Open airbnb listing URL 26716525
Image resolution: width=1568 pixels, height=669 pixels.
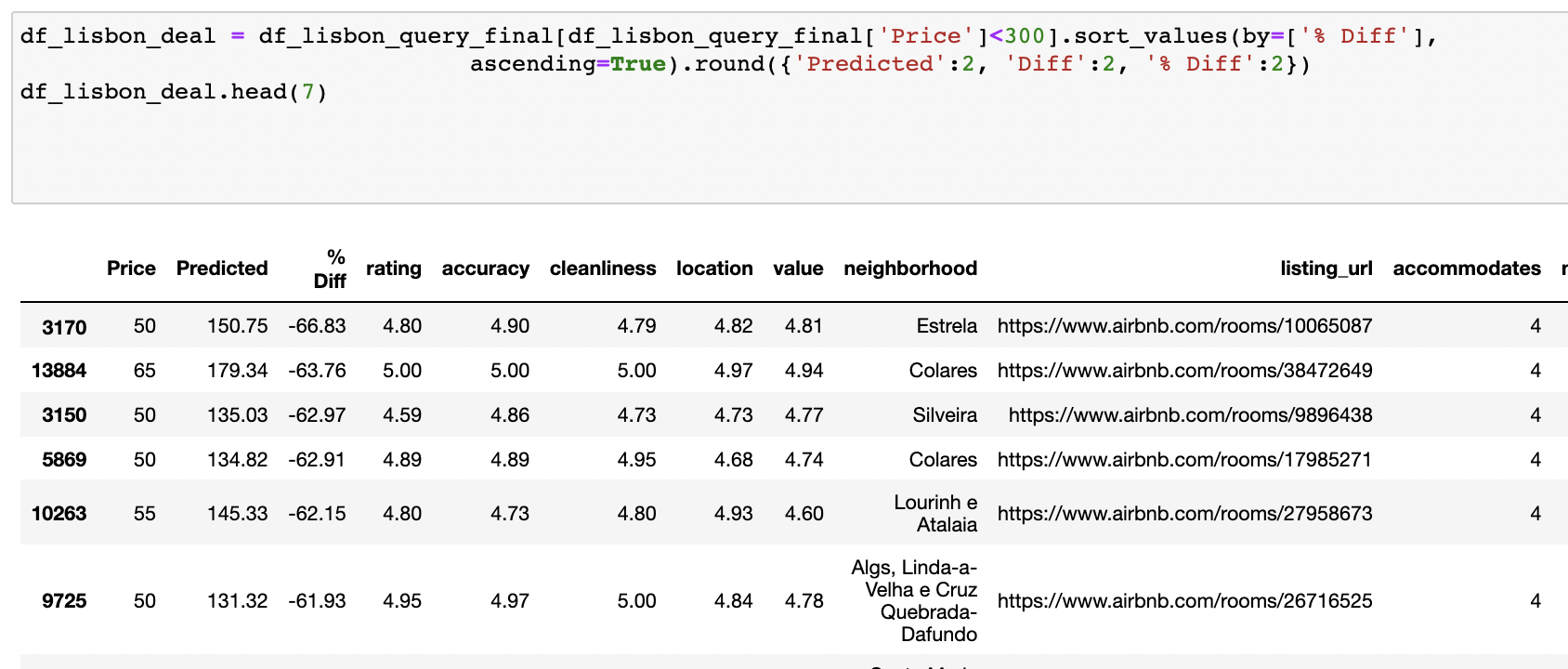pos(1185,601)
